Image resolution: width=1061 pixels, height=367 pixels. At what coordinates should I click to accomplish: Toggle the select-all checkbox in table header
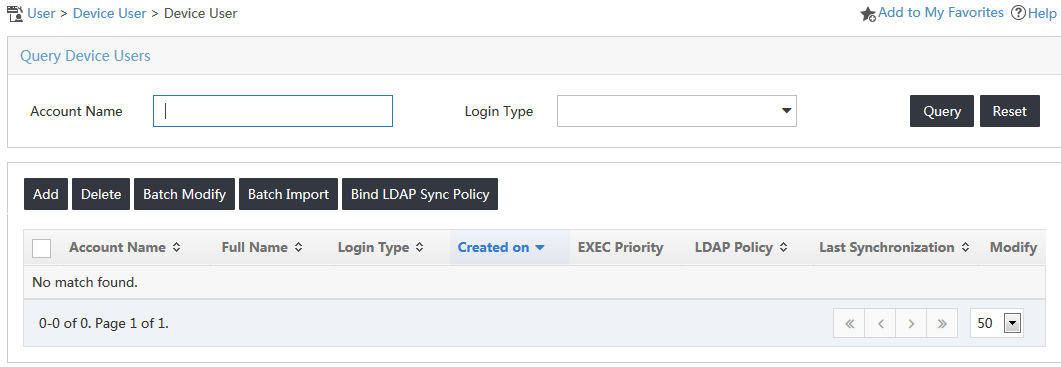point(41,248)
